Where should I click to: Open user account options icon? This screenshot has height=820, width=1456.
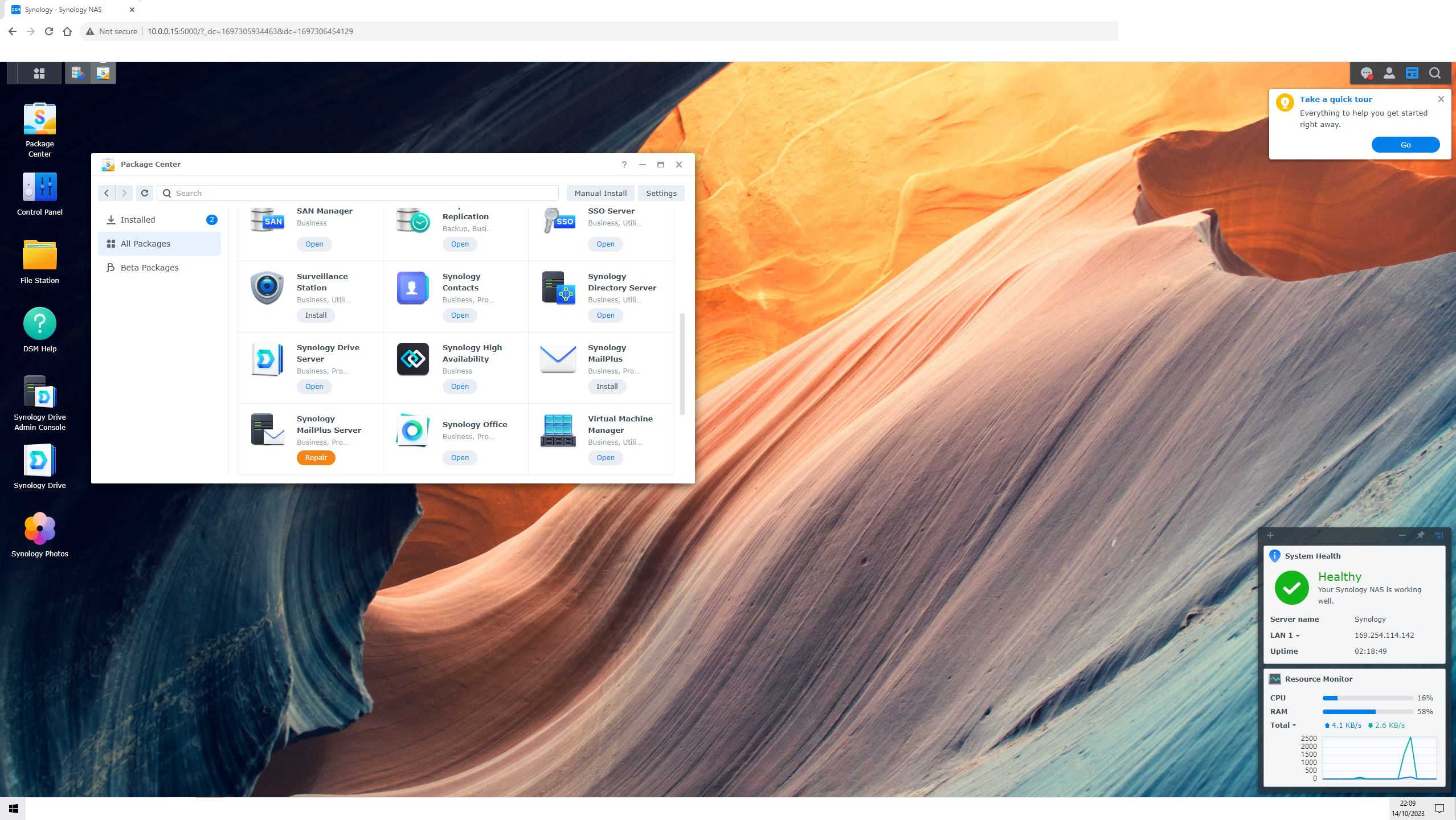coord(1389,73)
